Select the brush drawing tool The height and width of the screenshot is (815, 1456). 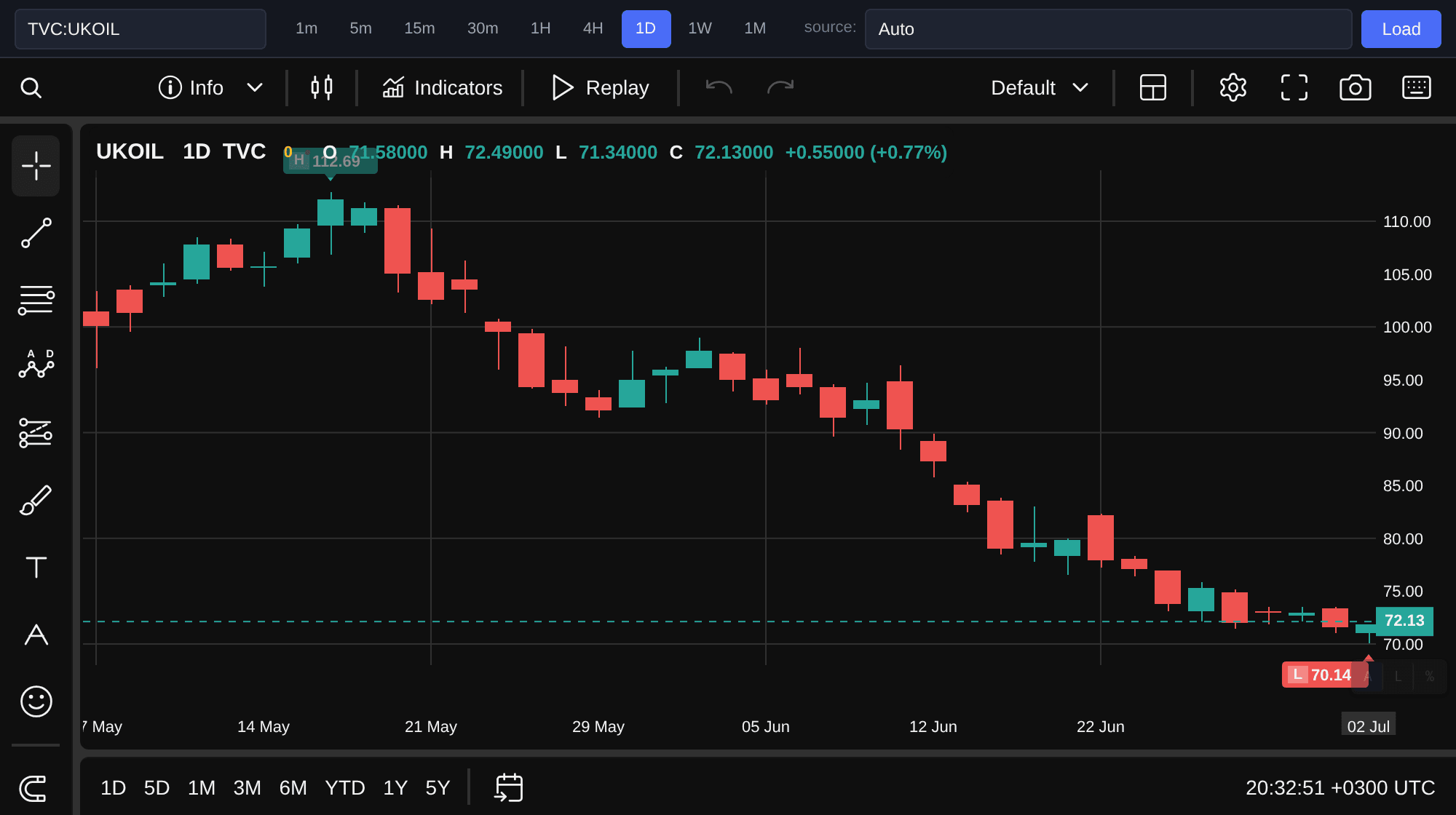(36, 500)
